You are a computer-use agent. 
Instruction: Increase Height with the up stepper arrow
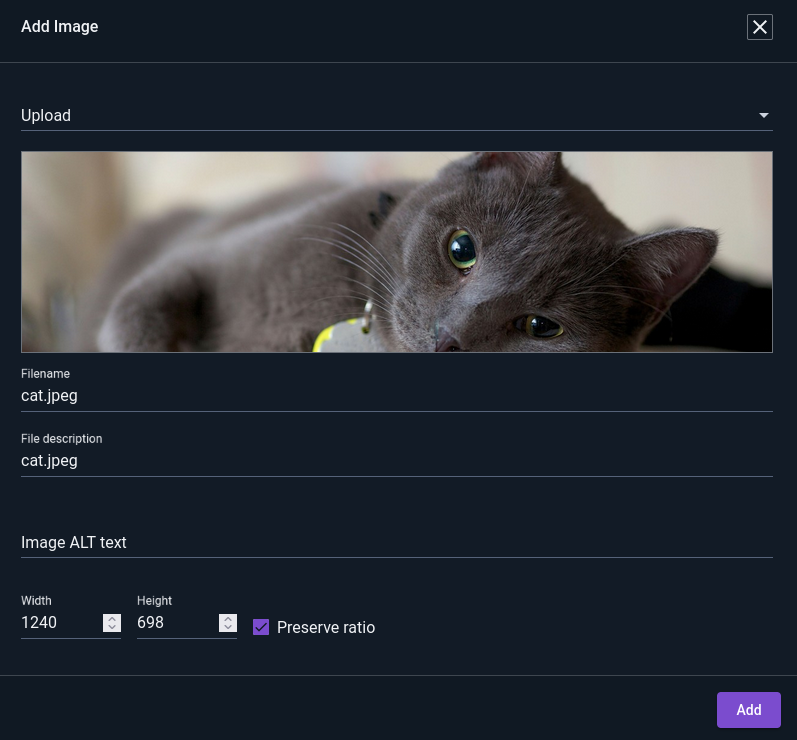tap(228, 618)
